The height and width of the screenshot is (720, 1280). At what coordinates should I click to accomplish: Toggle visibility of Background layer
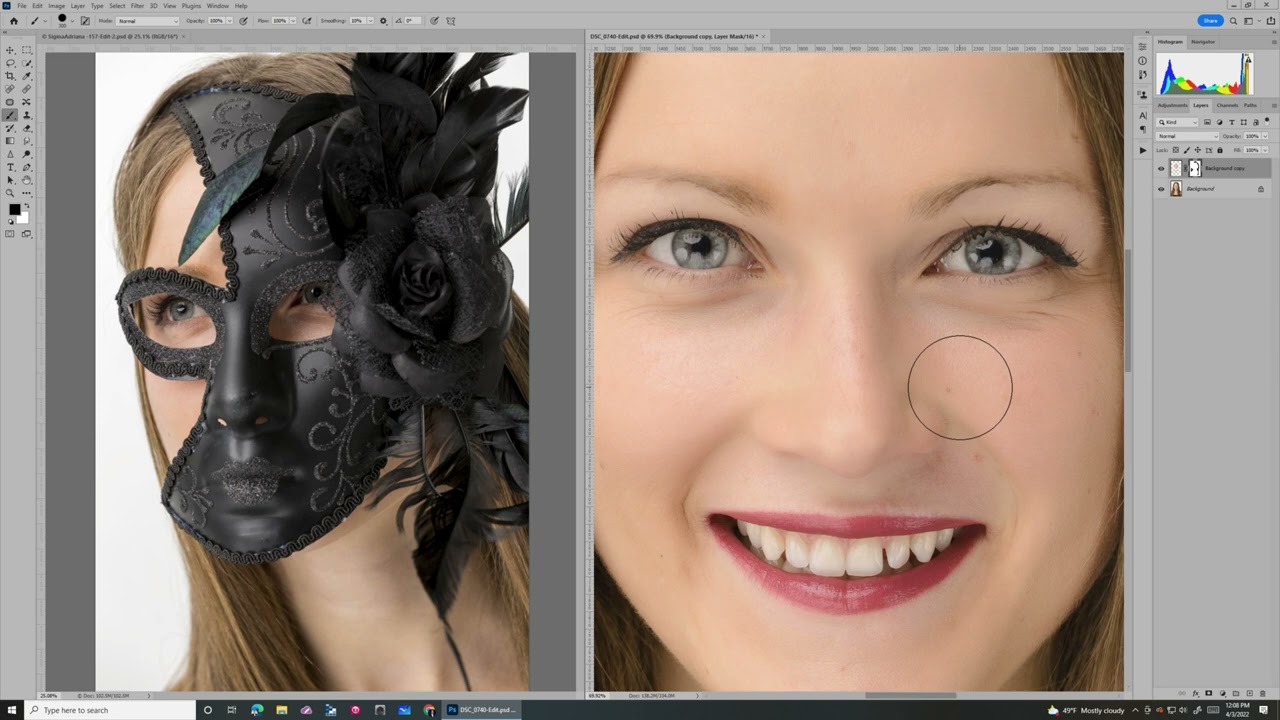(1161, 189)
